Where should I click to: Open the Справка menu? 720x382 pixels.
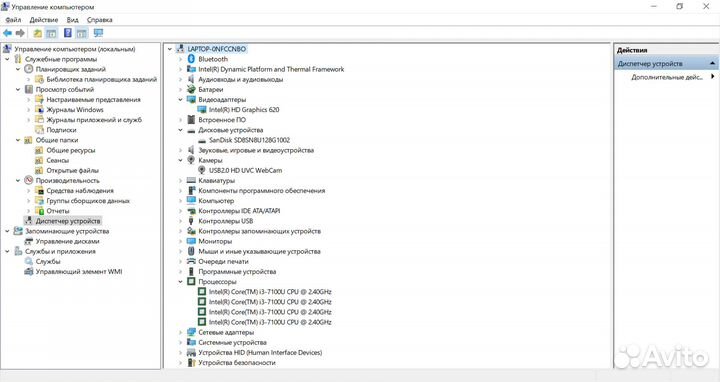click(x=100, y=20)
